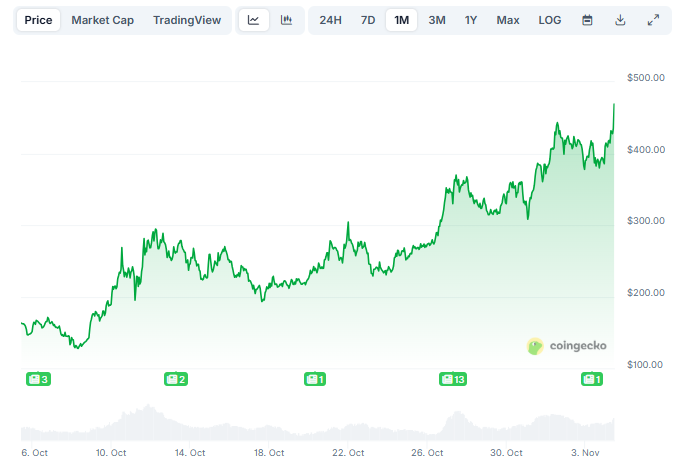This screenshot has height=467, width=685.
Task: Switch to the Market Cap tab
Action: tap(102, 20)
